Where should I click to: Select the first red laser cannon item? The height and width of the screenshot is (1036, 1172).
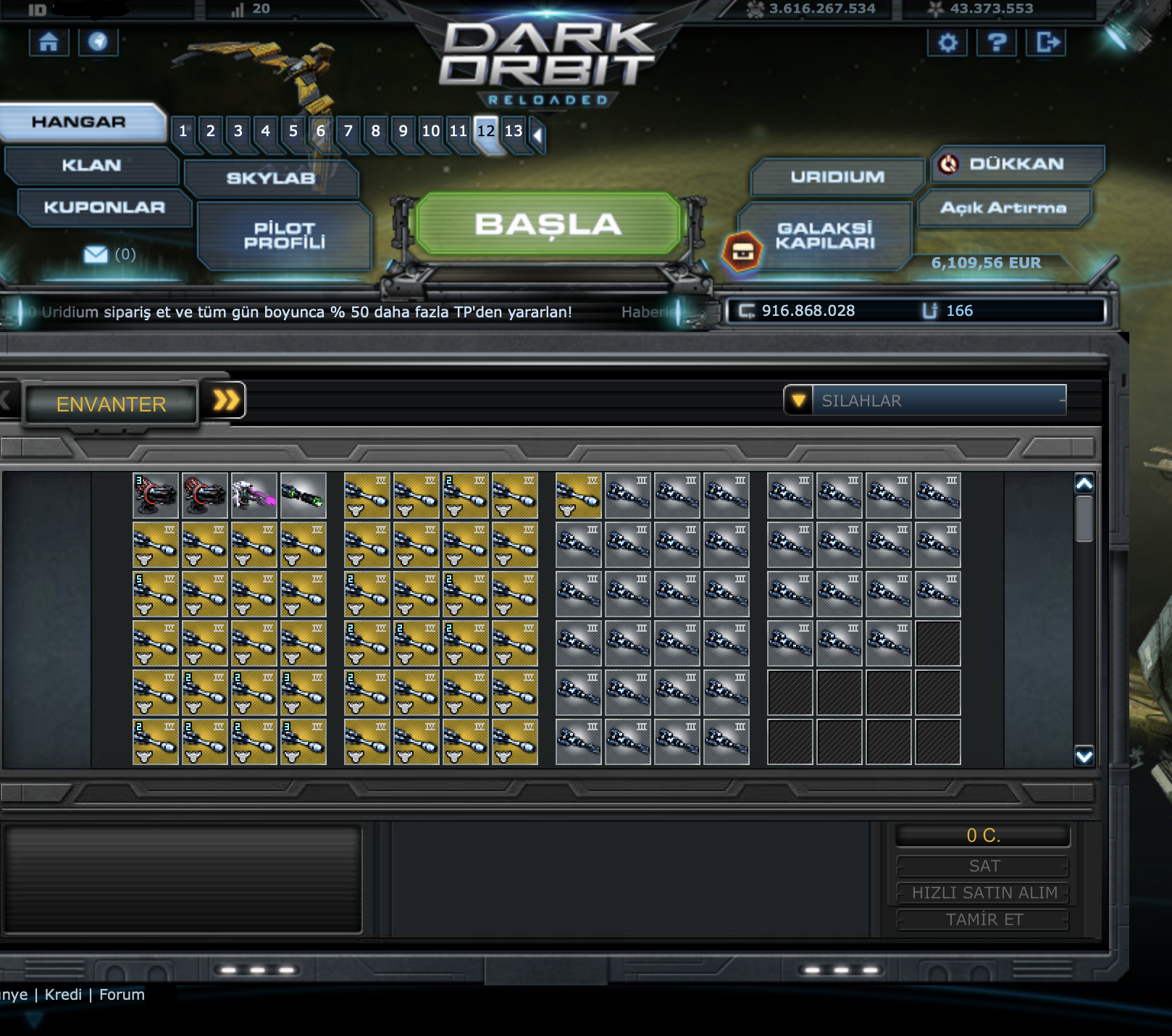click(156, 496)
